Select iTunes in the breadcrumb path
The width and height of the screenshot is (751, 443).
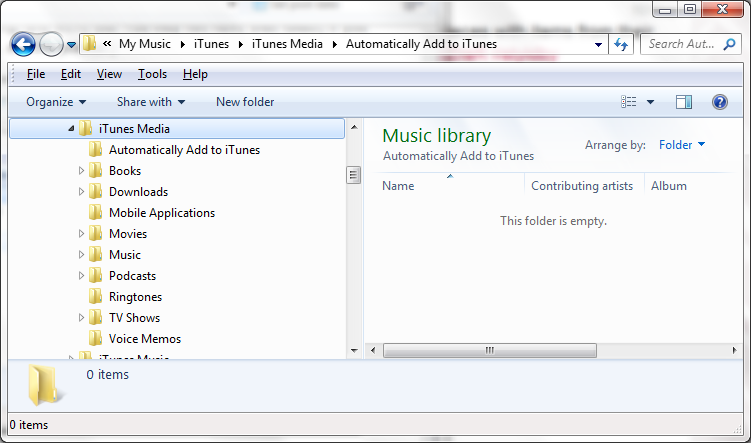tap(211, 44)
